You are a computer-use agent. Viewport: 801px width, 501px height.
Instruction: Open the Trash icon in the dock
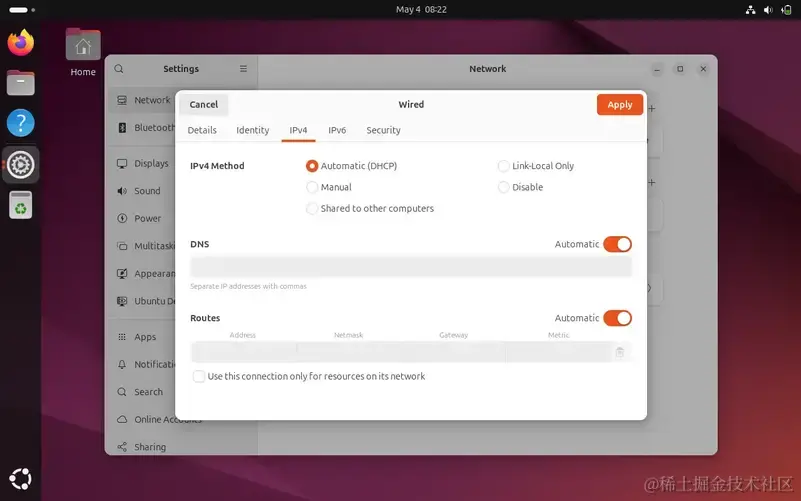tap(20, 205)
